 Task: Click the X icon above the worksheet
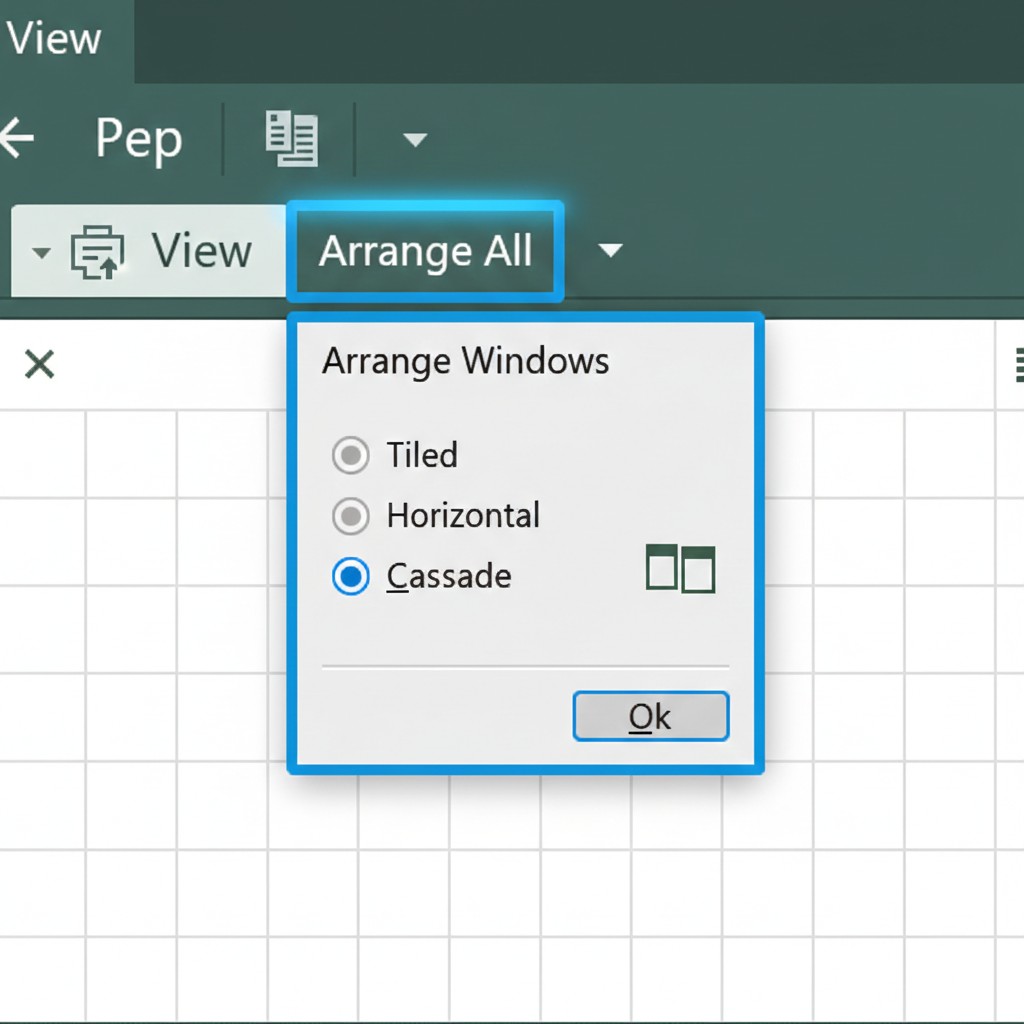point(38,364)
